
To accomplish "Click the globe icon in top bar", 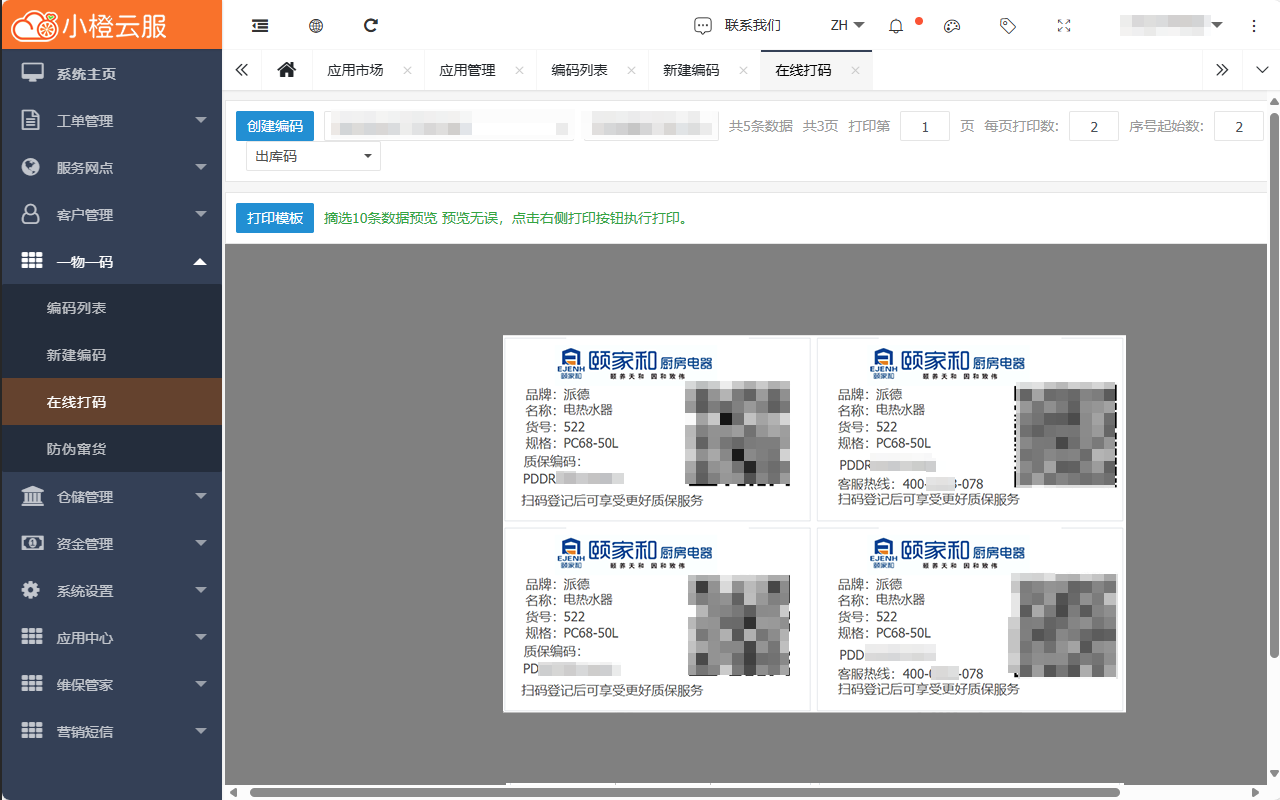I will (316, 26).
